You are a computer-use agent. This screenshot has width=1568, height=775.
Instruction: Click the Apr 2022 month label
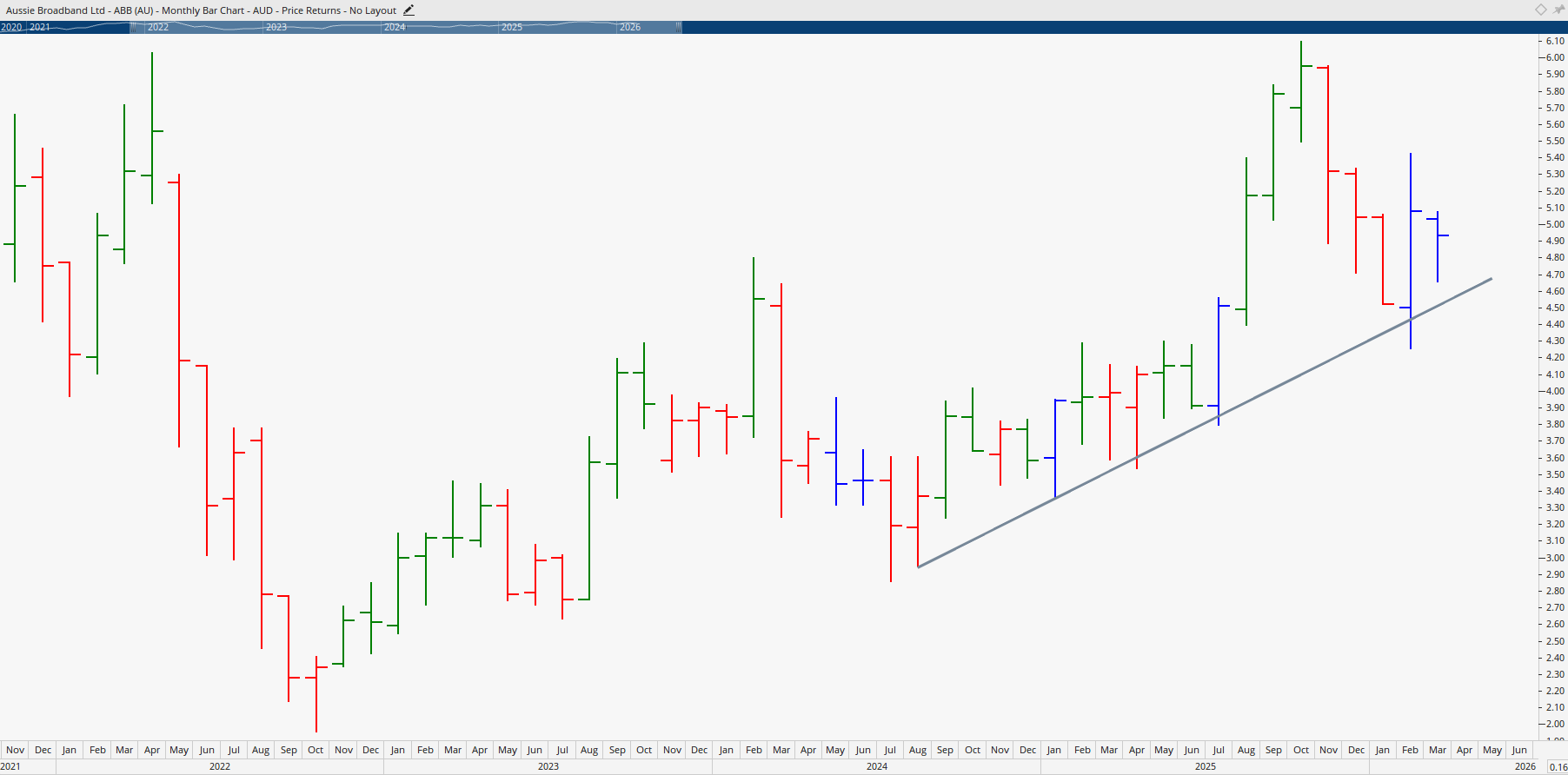pos(152,750)
